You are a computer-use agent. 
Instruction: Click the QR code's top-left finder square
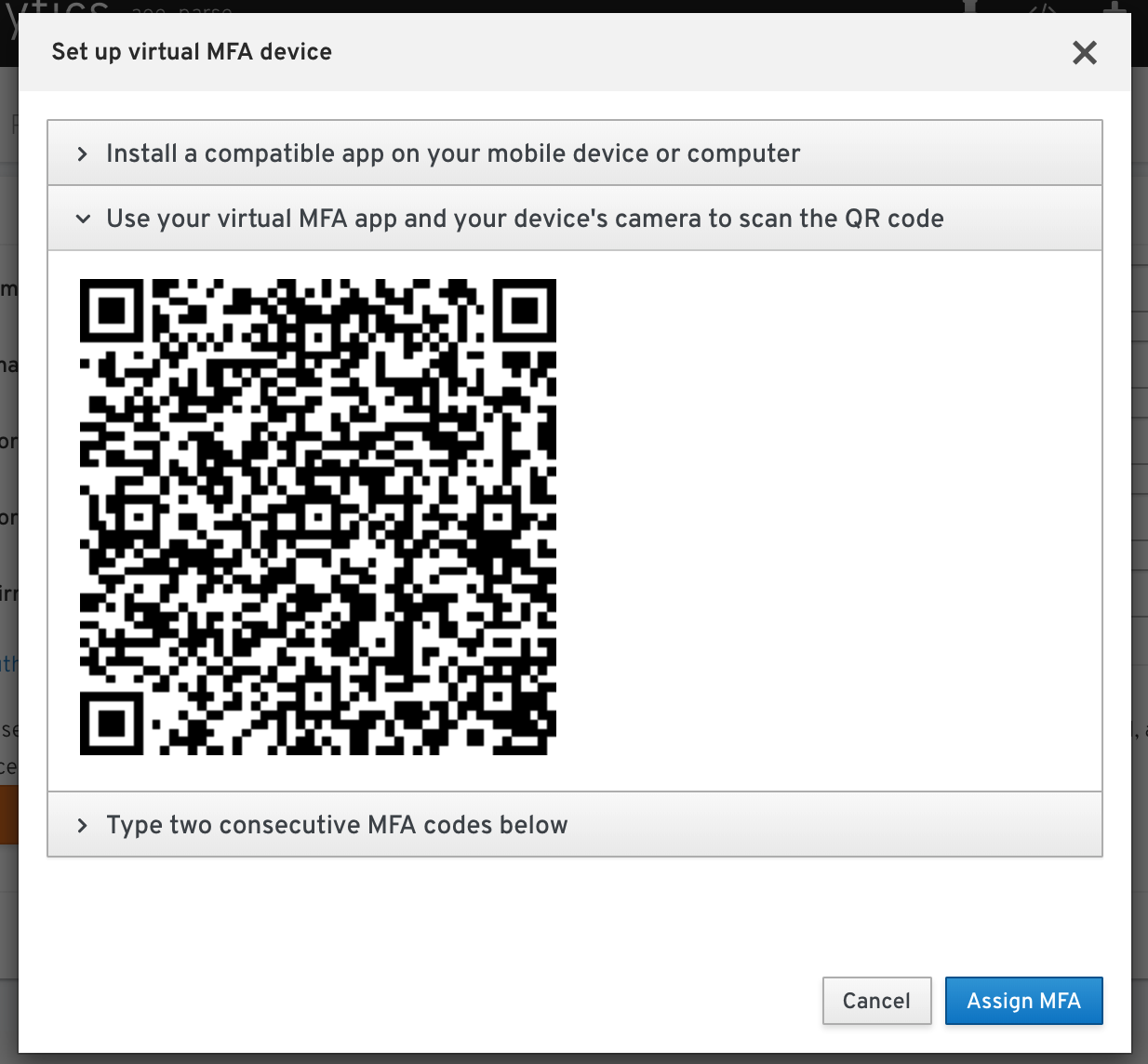click(112, 311)
